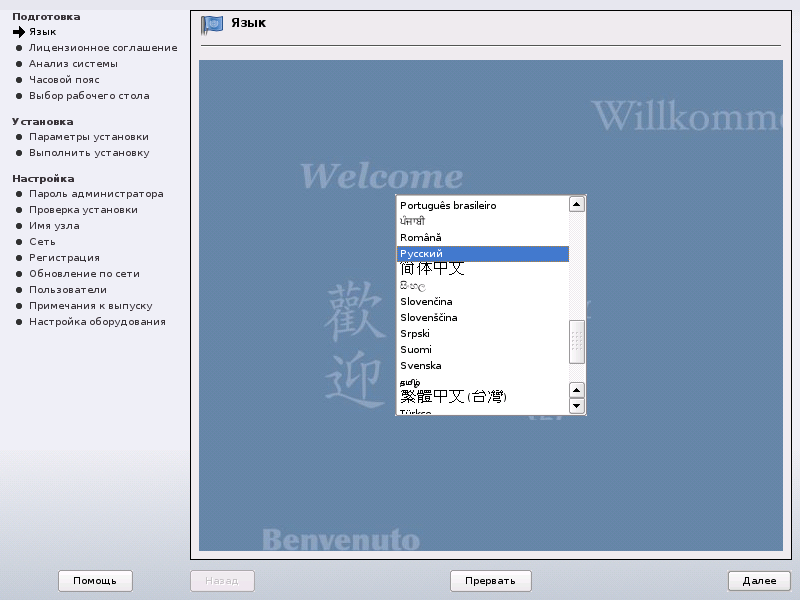
Task: Choose Suomi as the language
Action: [x=416, y=349]
